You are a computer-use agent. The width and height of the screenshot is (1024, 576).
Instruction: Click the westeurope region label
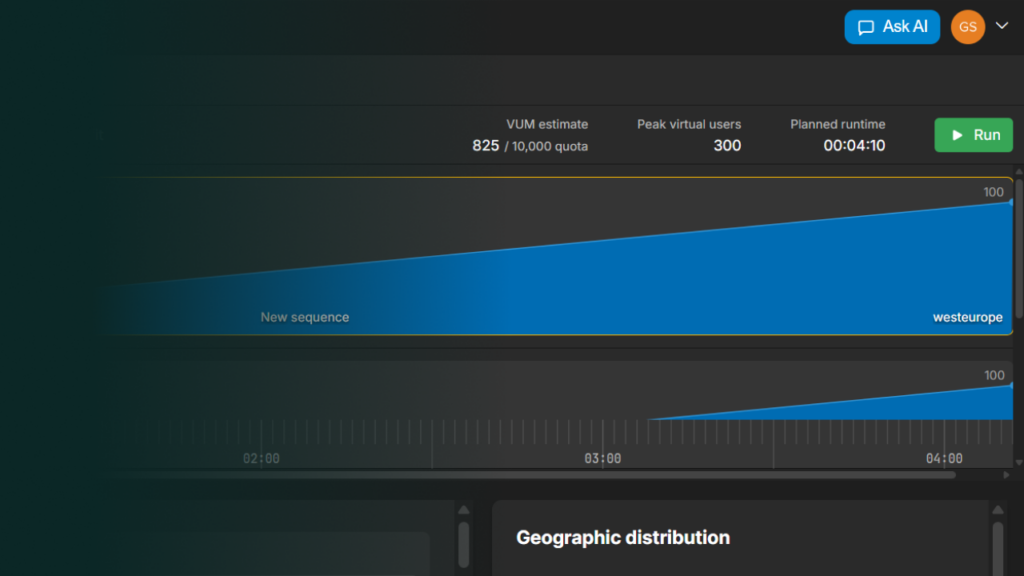[x=967, y=317]
